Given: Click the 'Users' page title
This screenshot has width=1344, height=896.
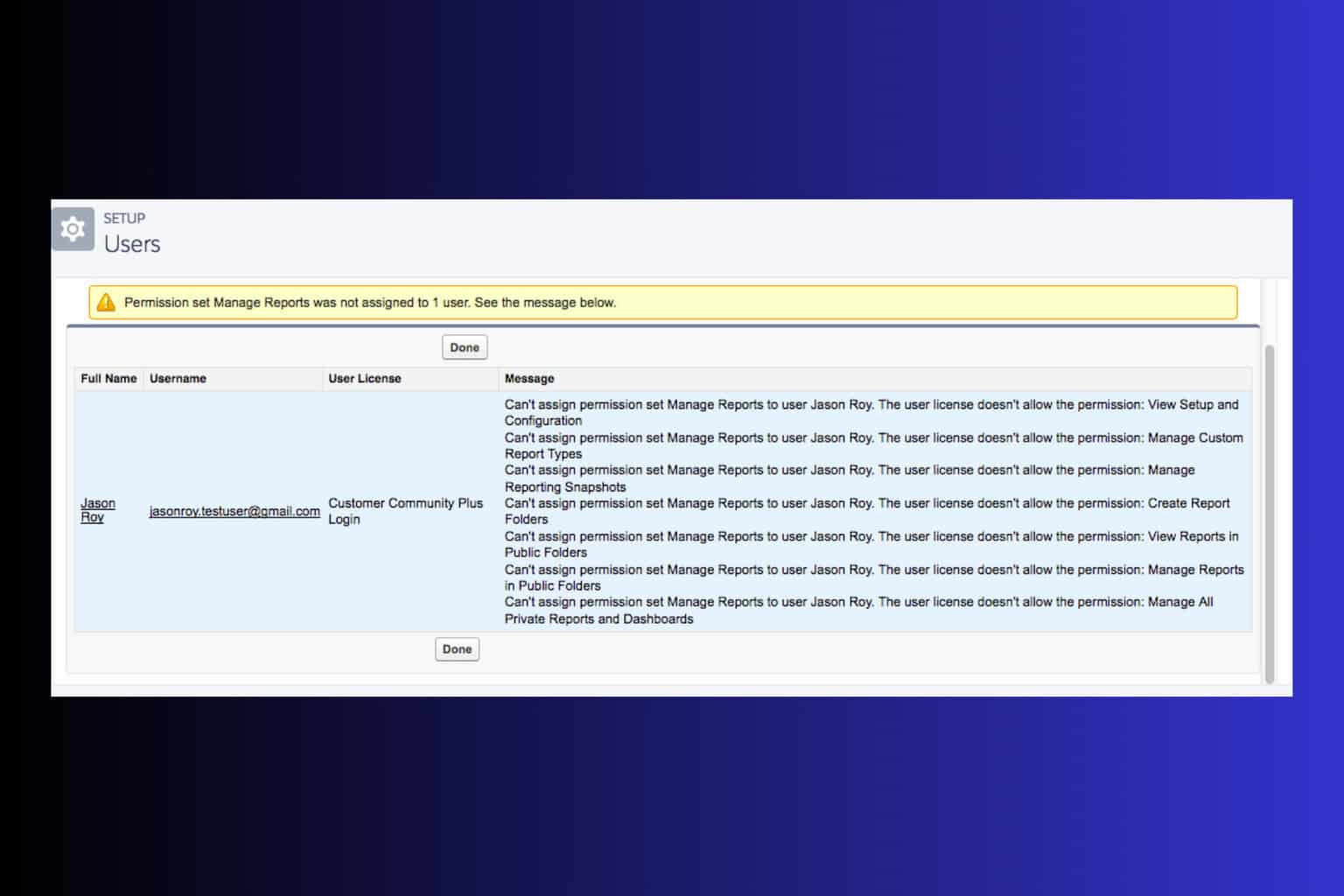Looking at the screenshot, I should [x=132, y=244].
